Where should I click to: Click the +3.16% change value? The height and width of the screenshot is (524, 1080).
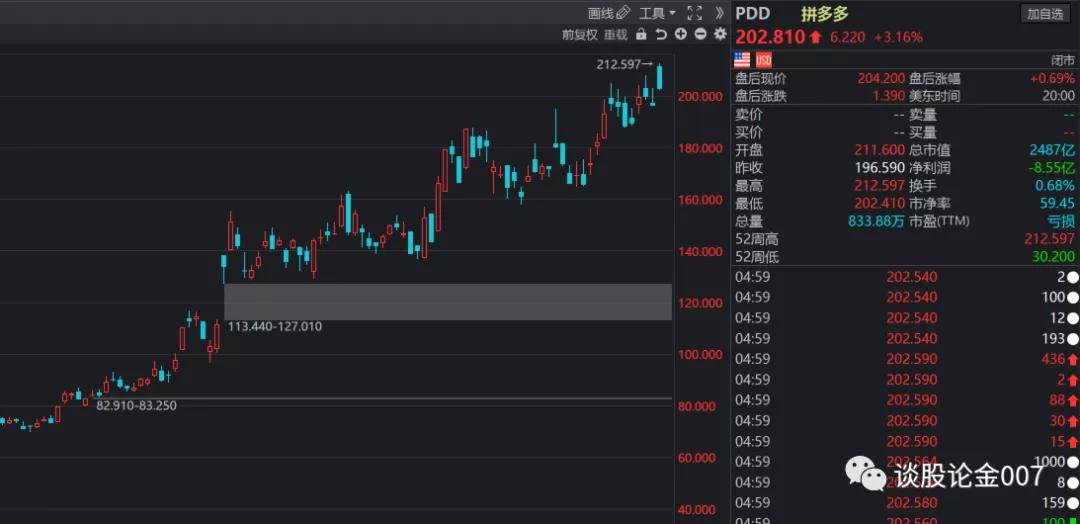click(x=898, y=37)
